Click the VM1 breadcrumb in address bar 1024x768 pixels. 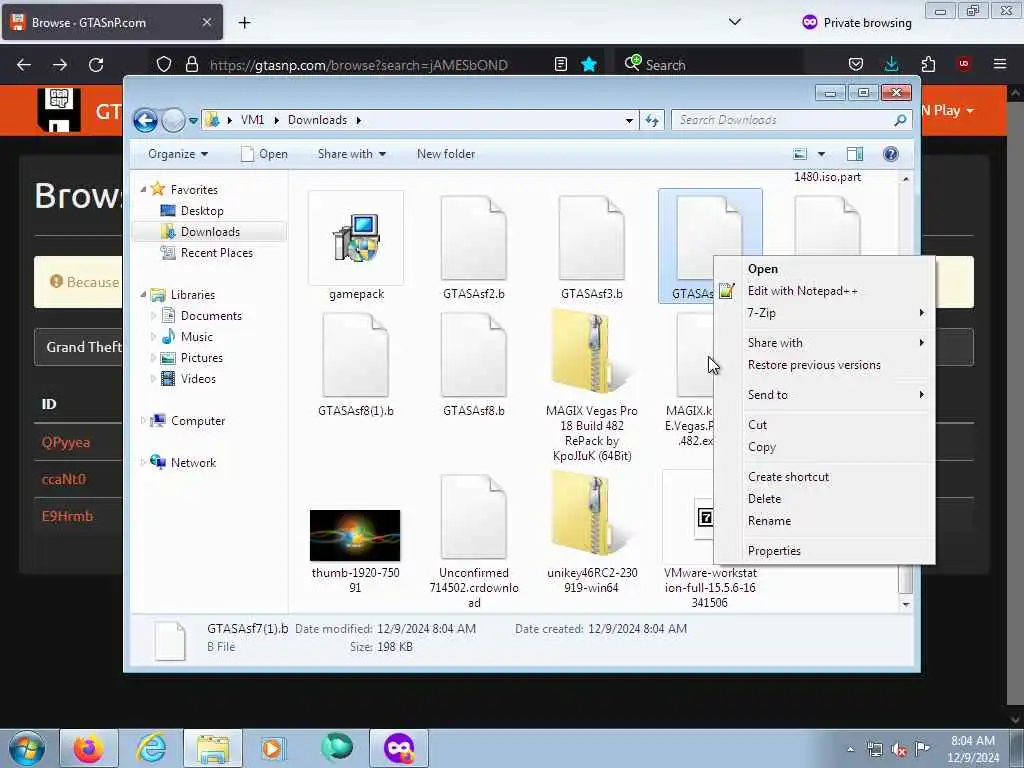pos(252,120)
